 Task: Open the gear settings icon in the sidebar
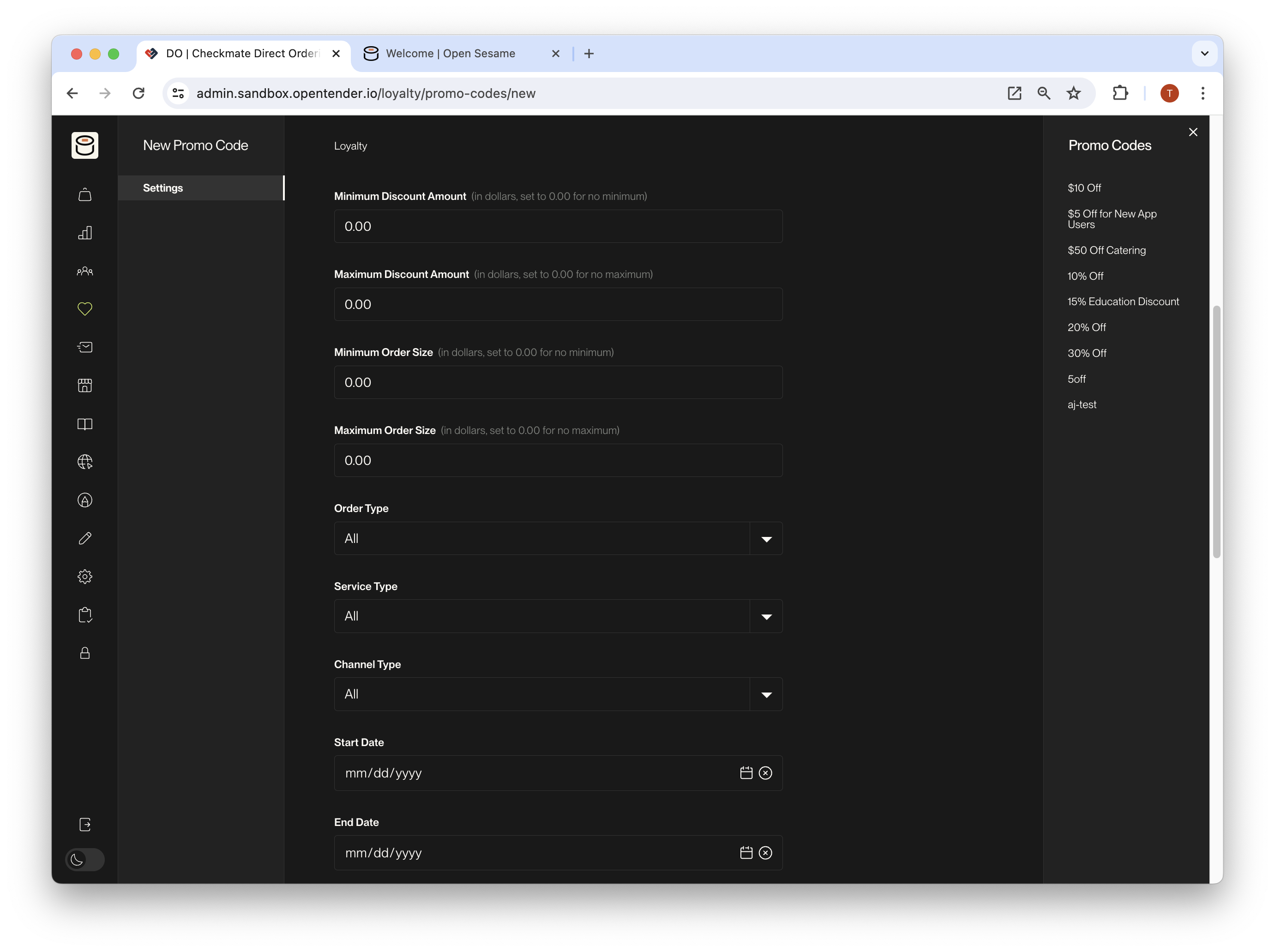84,577
